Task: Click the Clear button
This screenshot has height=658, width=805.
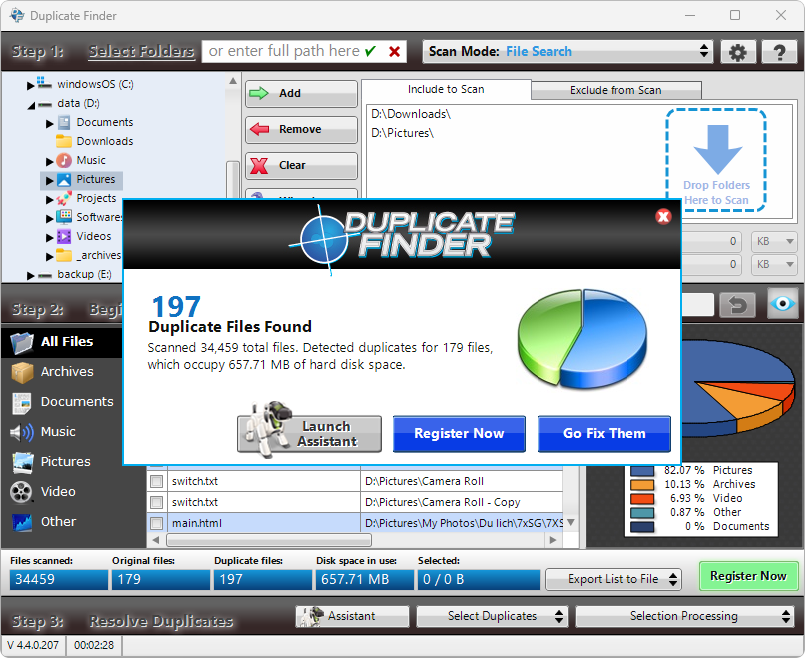Action: point(301,165)
